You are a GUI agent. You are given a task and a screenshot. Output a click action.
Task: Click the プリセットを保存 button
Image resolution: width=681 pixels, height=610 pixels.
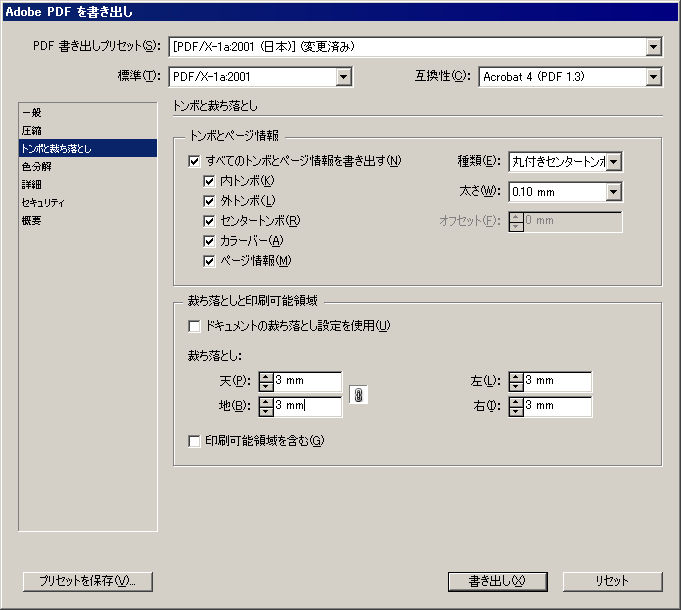pyautogui.click(x=87, y=581)
